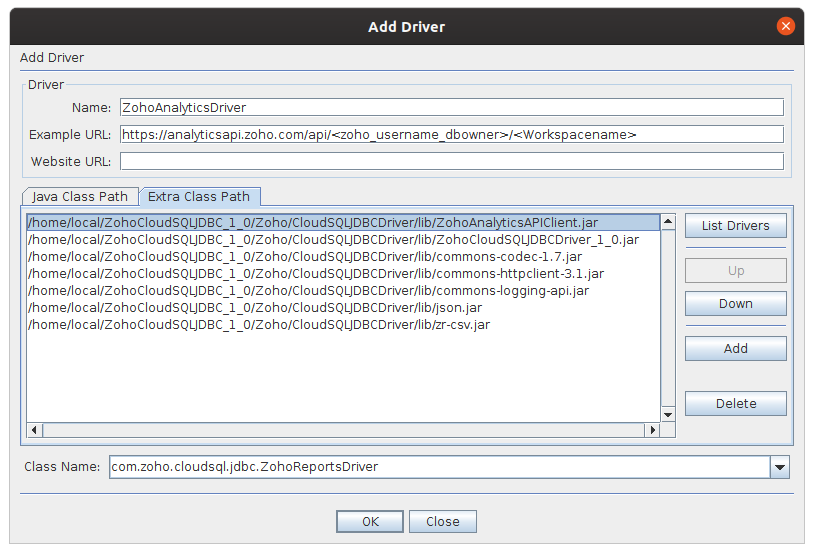Screen dimensions: 814x553
Task: Move the selected jar Down
Action: (735, 304)
